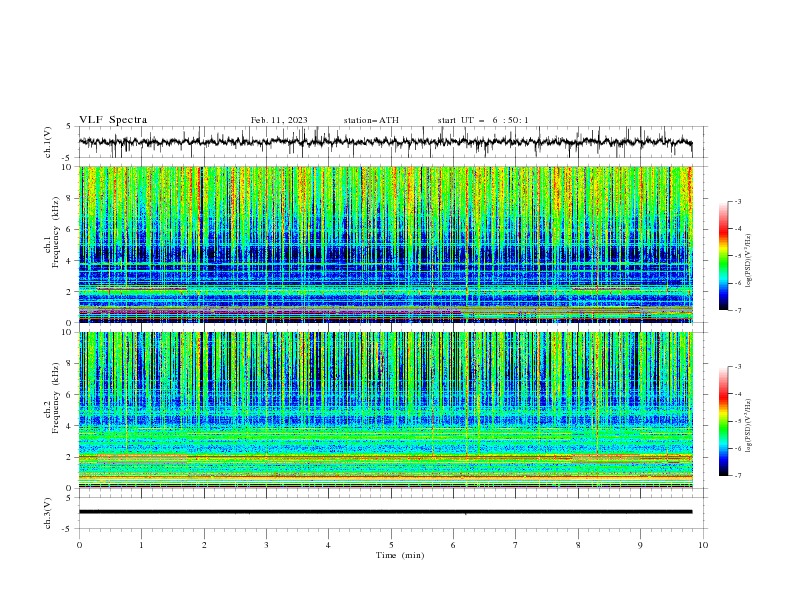The image size is (792, 612).
Task: Click the ch.1 Frequency (kHz) axis label
Action: point(51,232)
